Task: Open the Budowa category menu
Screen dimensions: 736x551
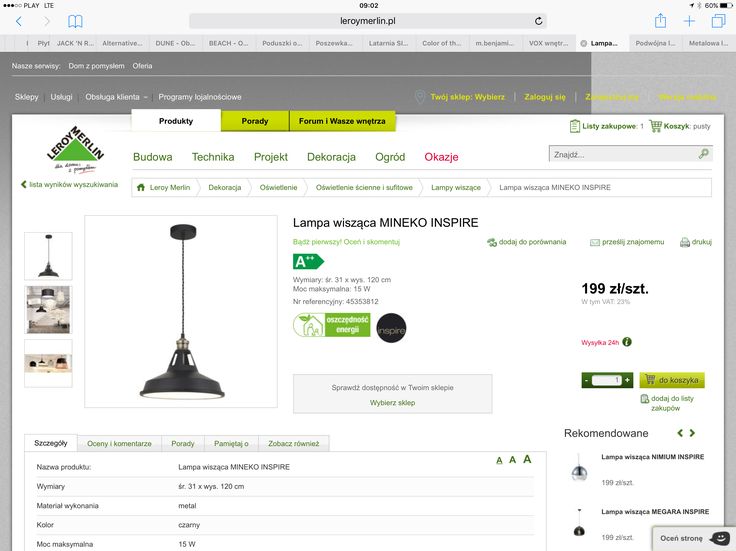Action: (x=153, y=157)
